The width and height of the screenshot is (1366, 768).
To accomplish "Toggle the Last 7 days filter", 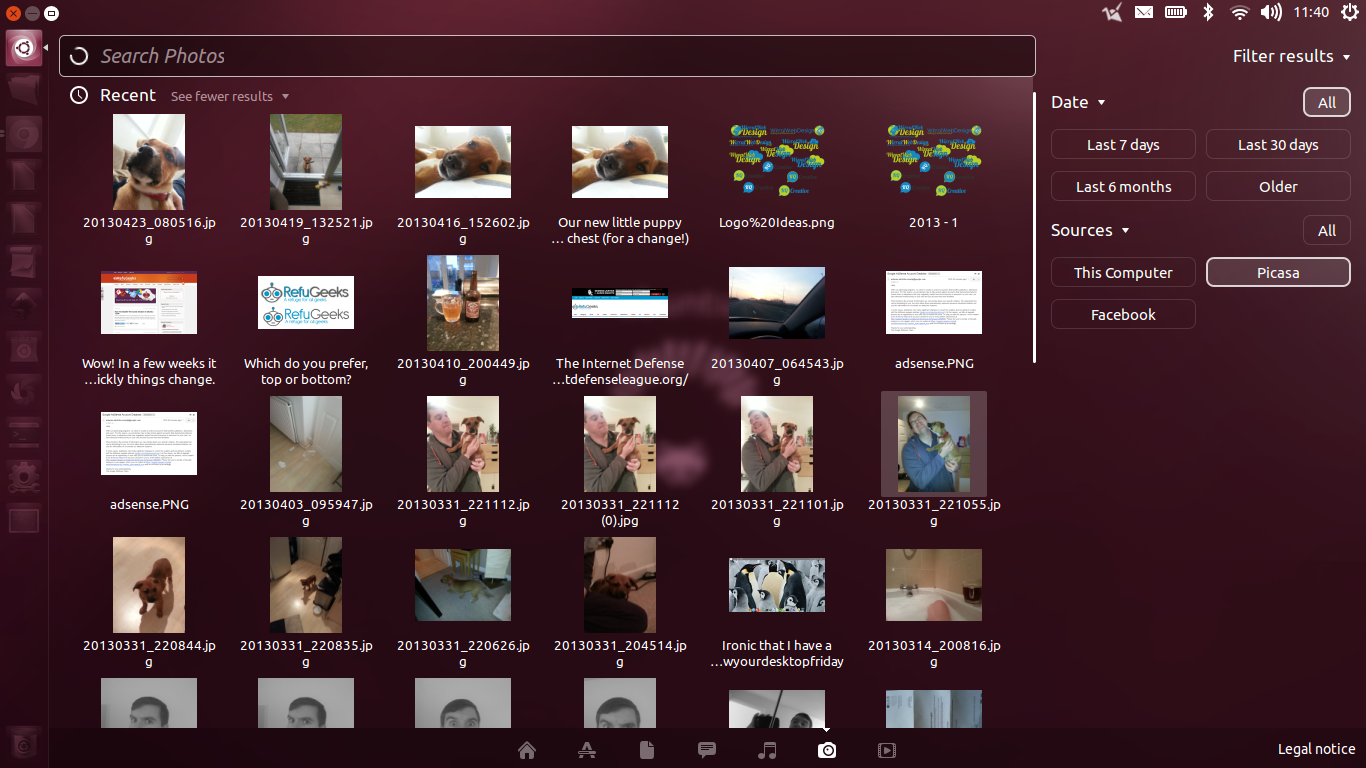I will point(1123,145).
